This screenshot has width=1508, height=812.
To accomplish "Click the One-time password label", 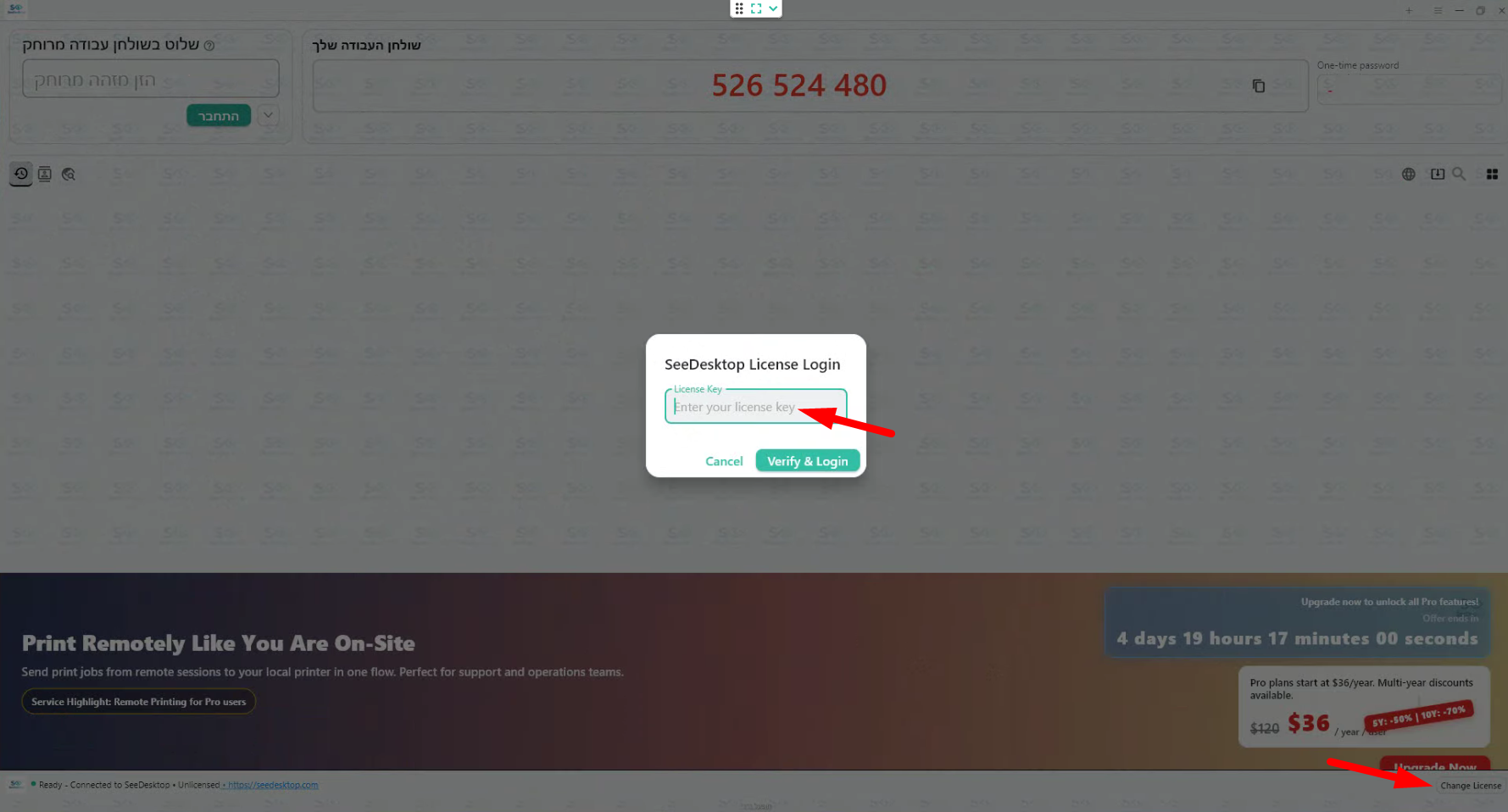I will pos(1358,65).
